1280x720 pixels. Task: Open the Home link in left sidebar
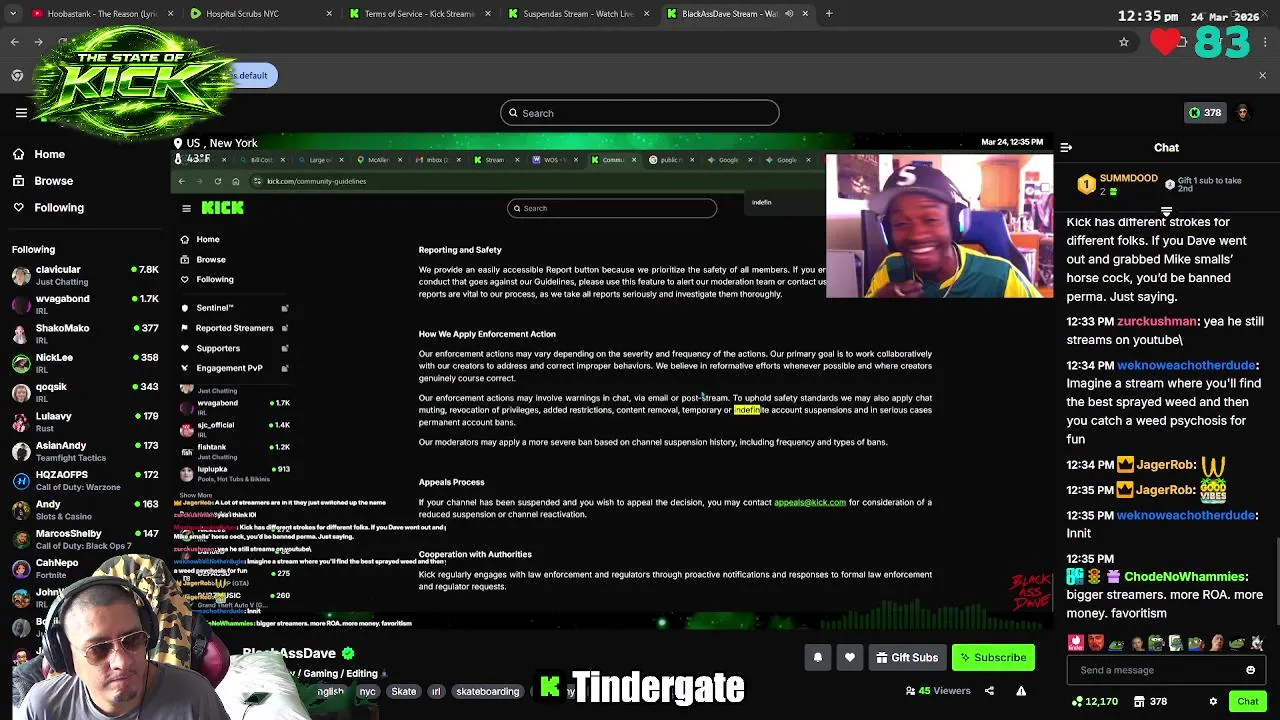[x=49, y=154]
